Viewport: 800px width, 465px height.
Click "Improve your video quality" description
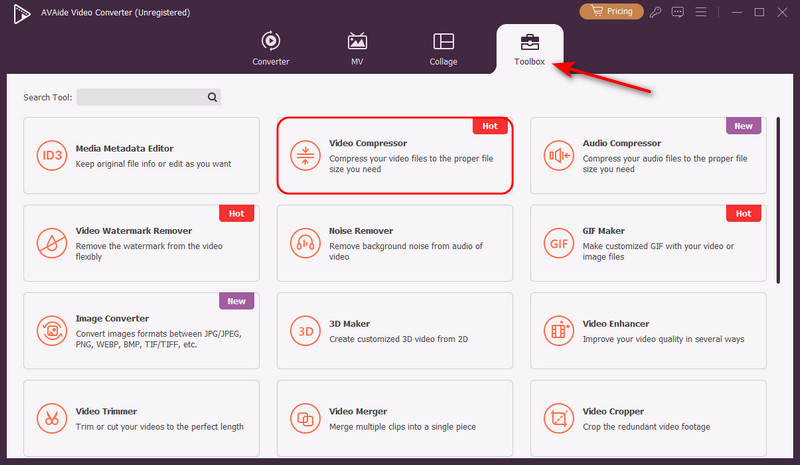[663, 339]
